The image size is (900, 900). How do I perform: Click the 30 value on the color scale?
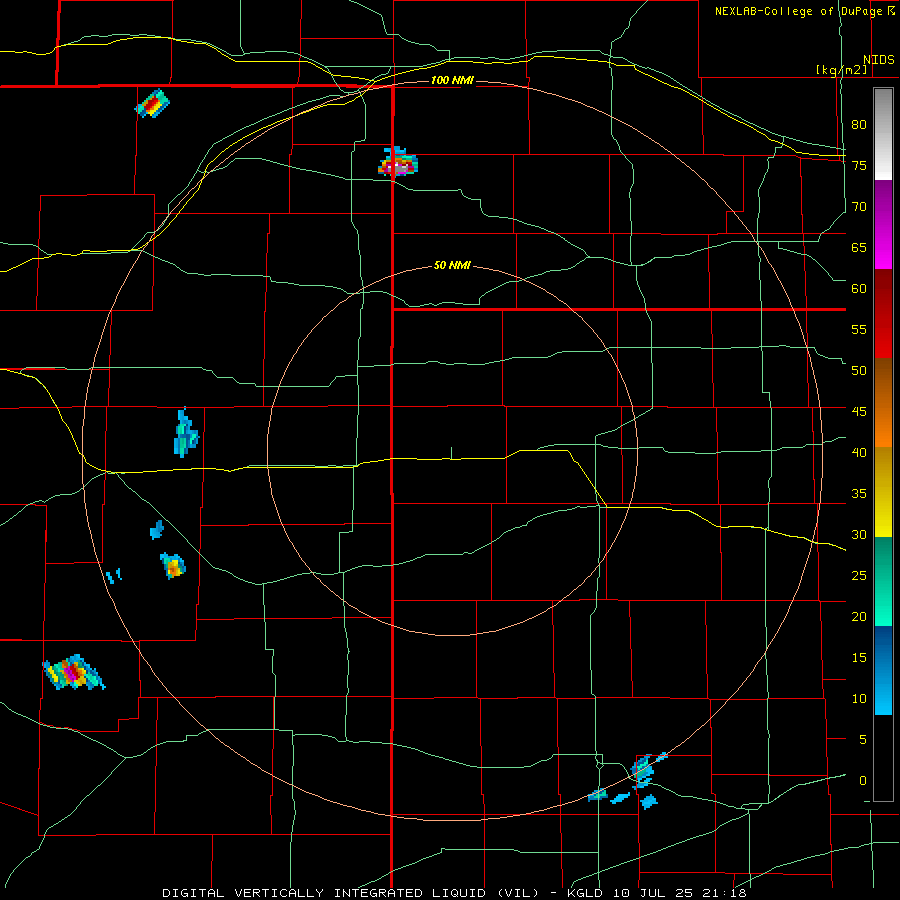coord(859,535)
